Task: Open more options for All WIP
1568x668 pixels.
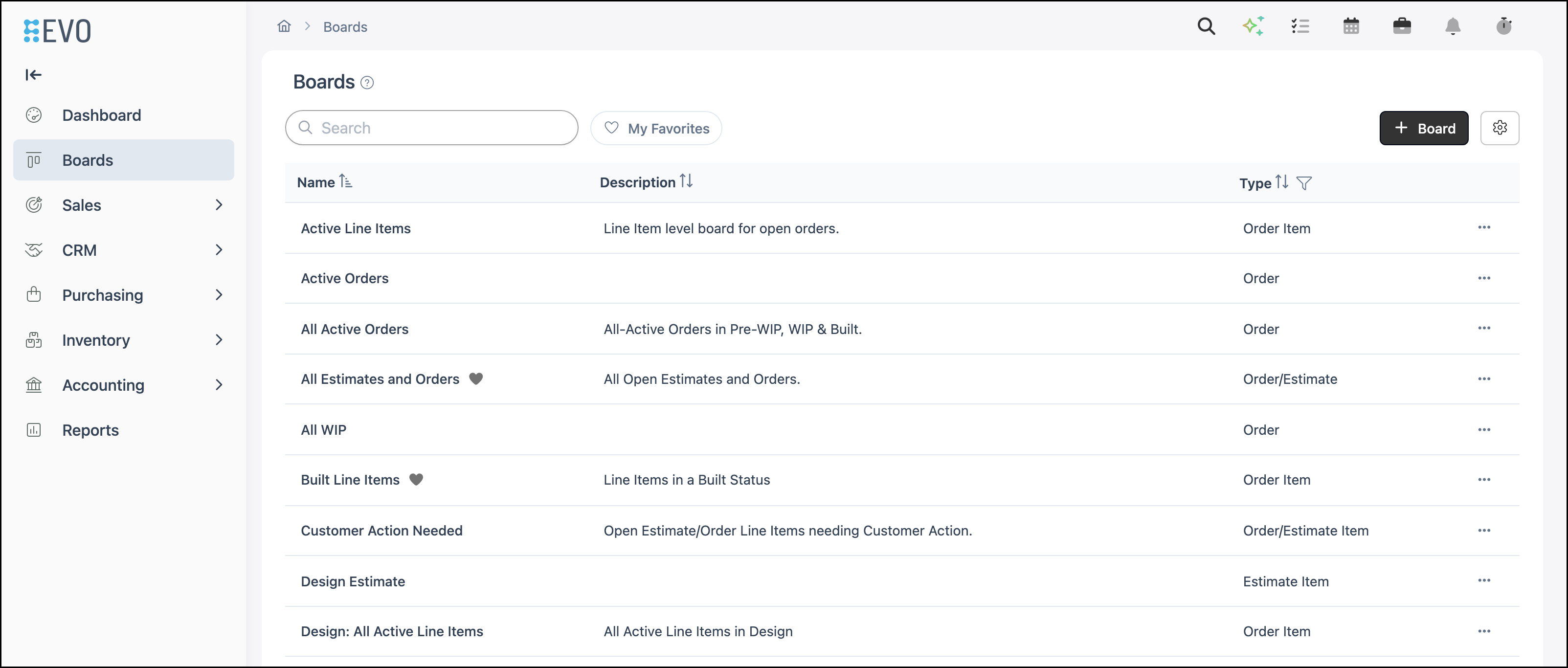Action: [1484, 429]
